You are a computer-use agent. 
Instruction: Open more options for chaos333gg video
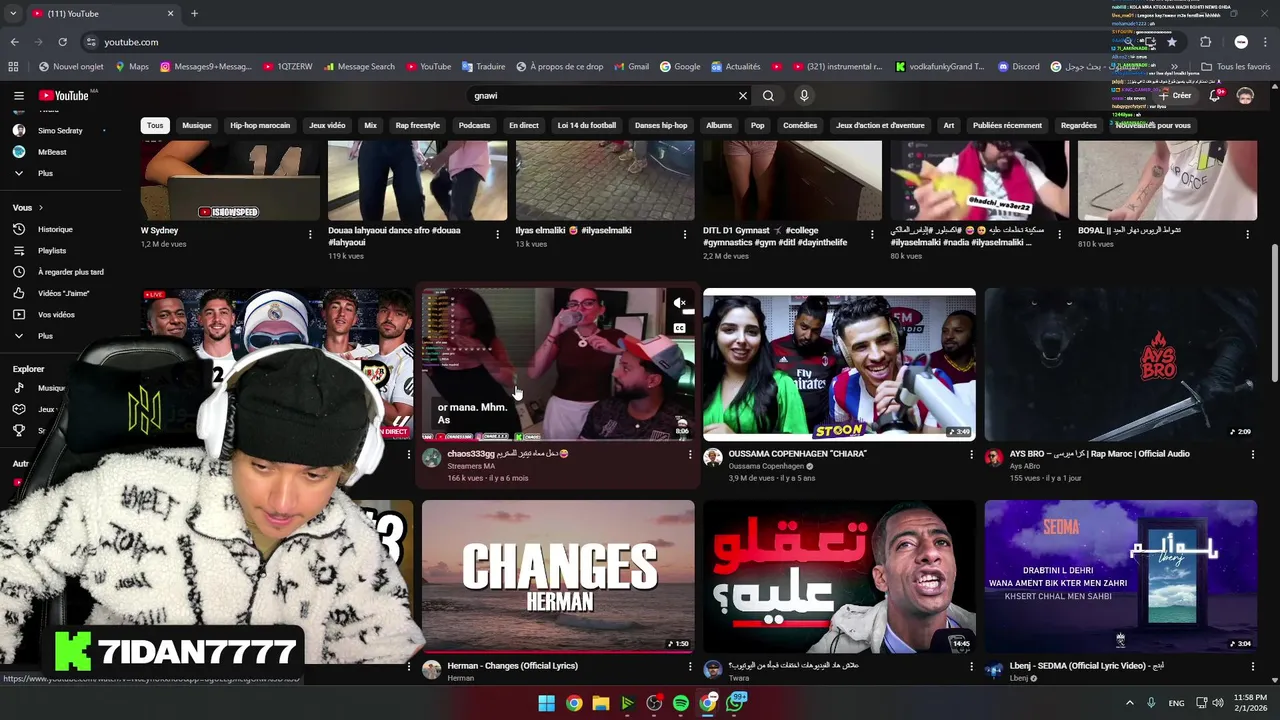tap(690, 455)
